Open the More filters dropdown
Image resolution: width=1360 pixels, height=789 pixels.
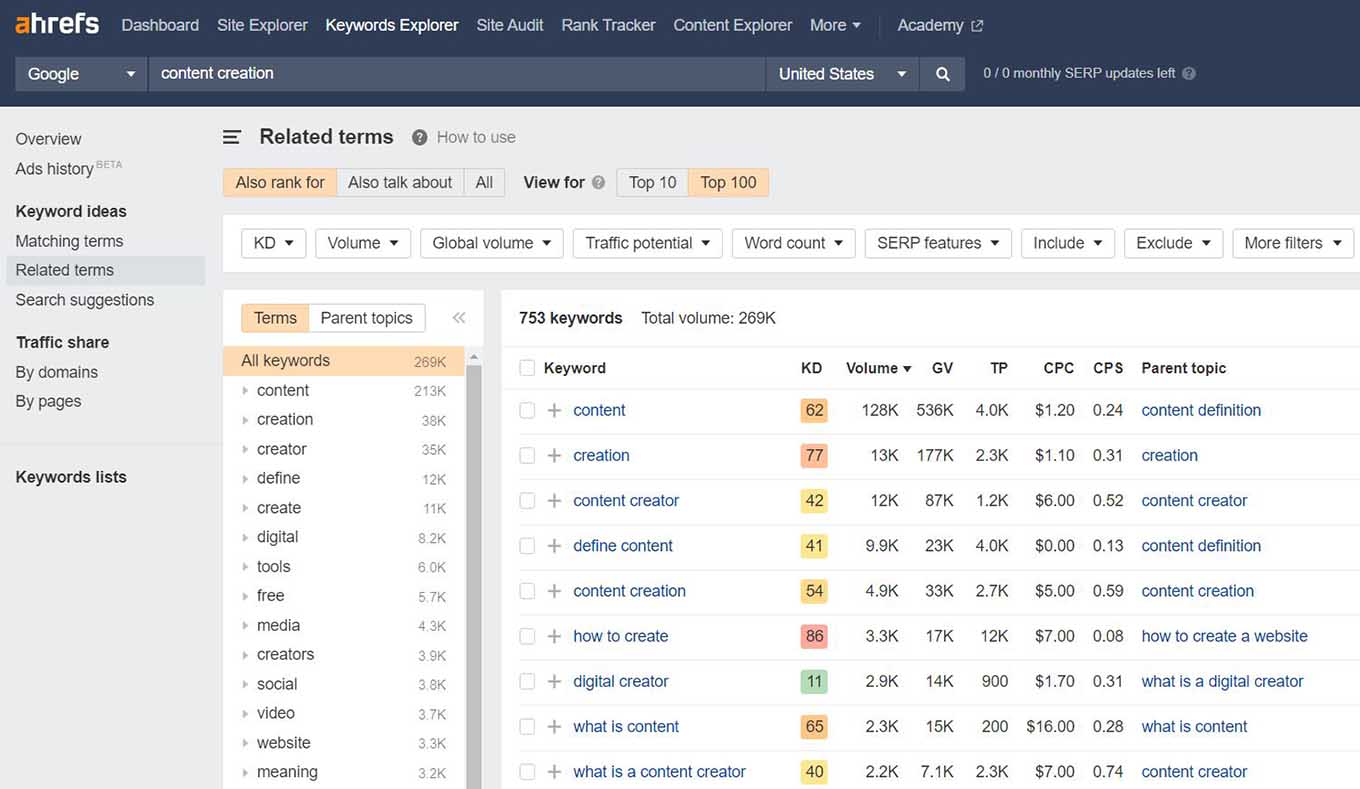[x=1294, y=243]
